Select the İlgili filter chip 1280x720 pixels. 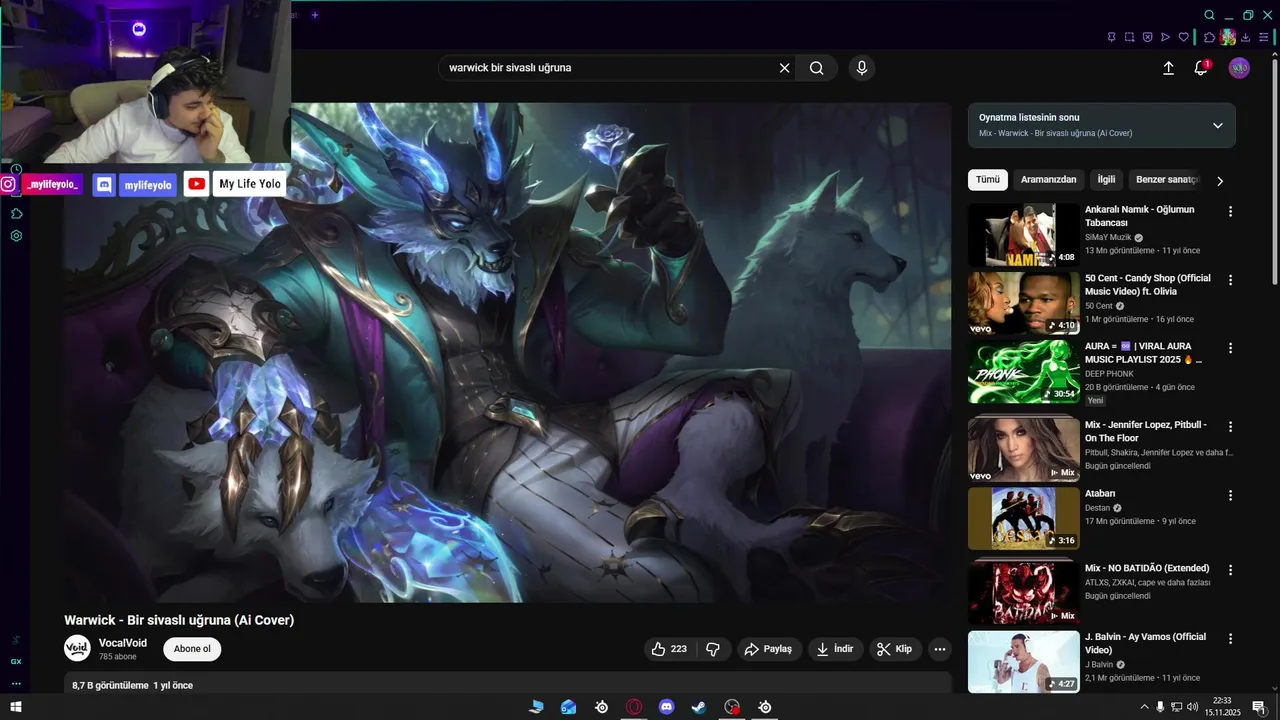coord(1106,180)
